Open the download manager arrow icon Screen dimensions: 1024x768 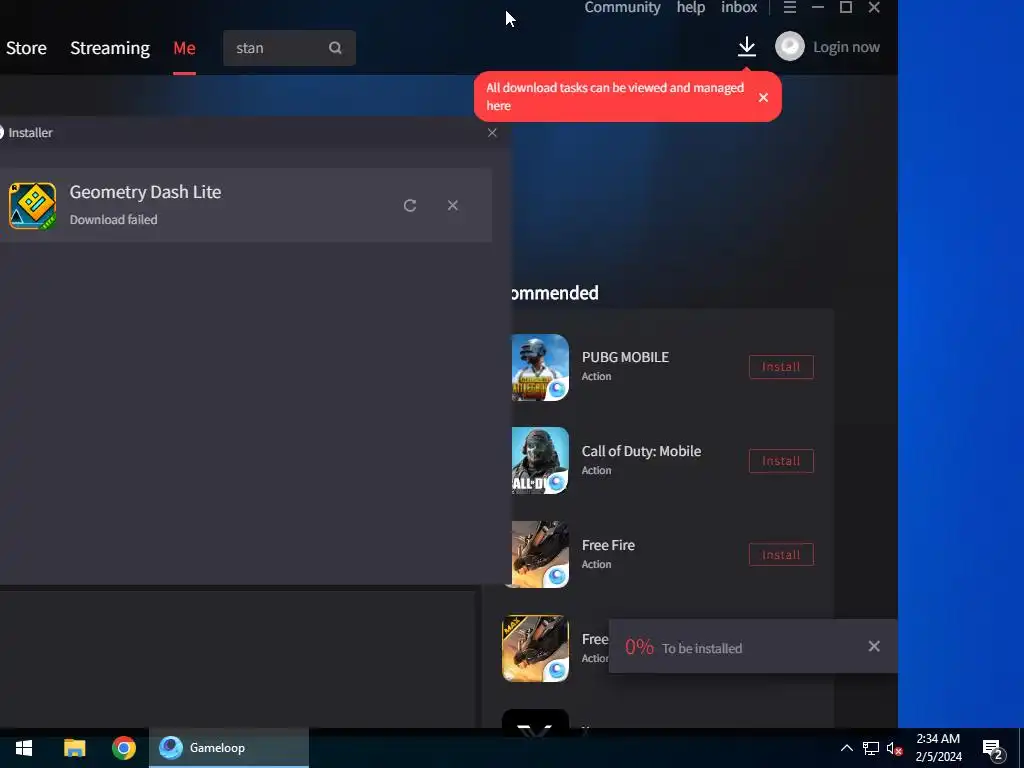tap(746, 46)
